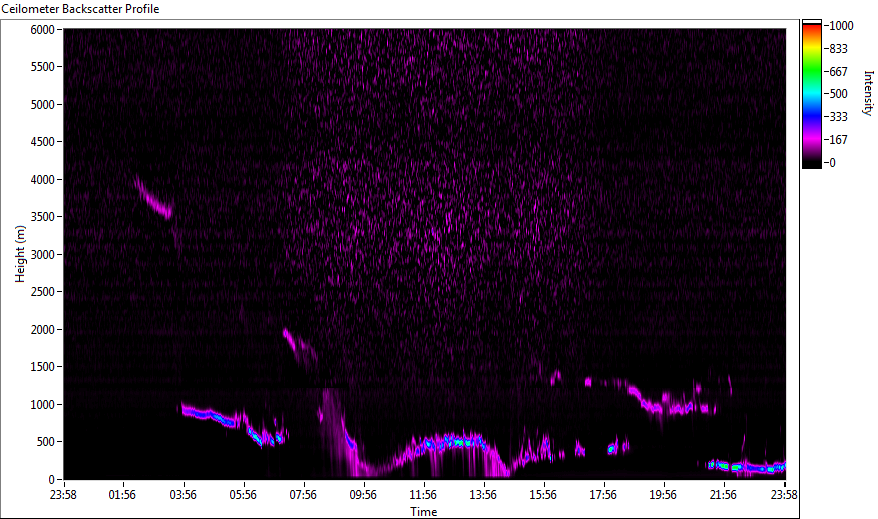Click the 500 height axis value
This screenshot has width=878, height=519.
point(45,442)
